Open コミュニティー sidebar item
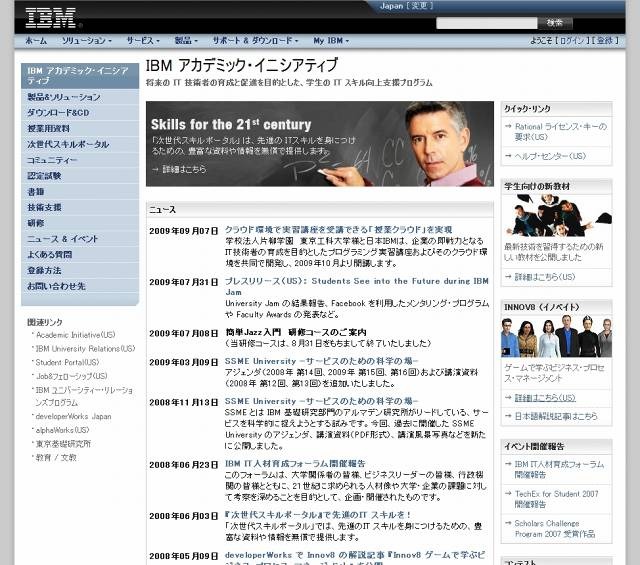The image size is (640, 565). pos(80,160)
